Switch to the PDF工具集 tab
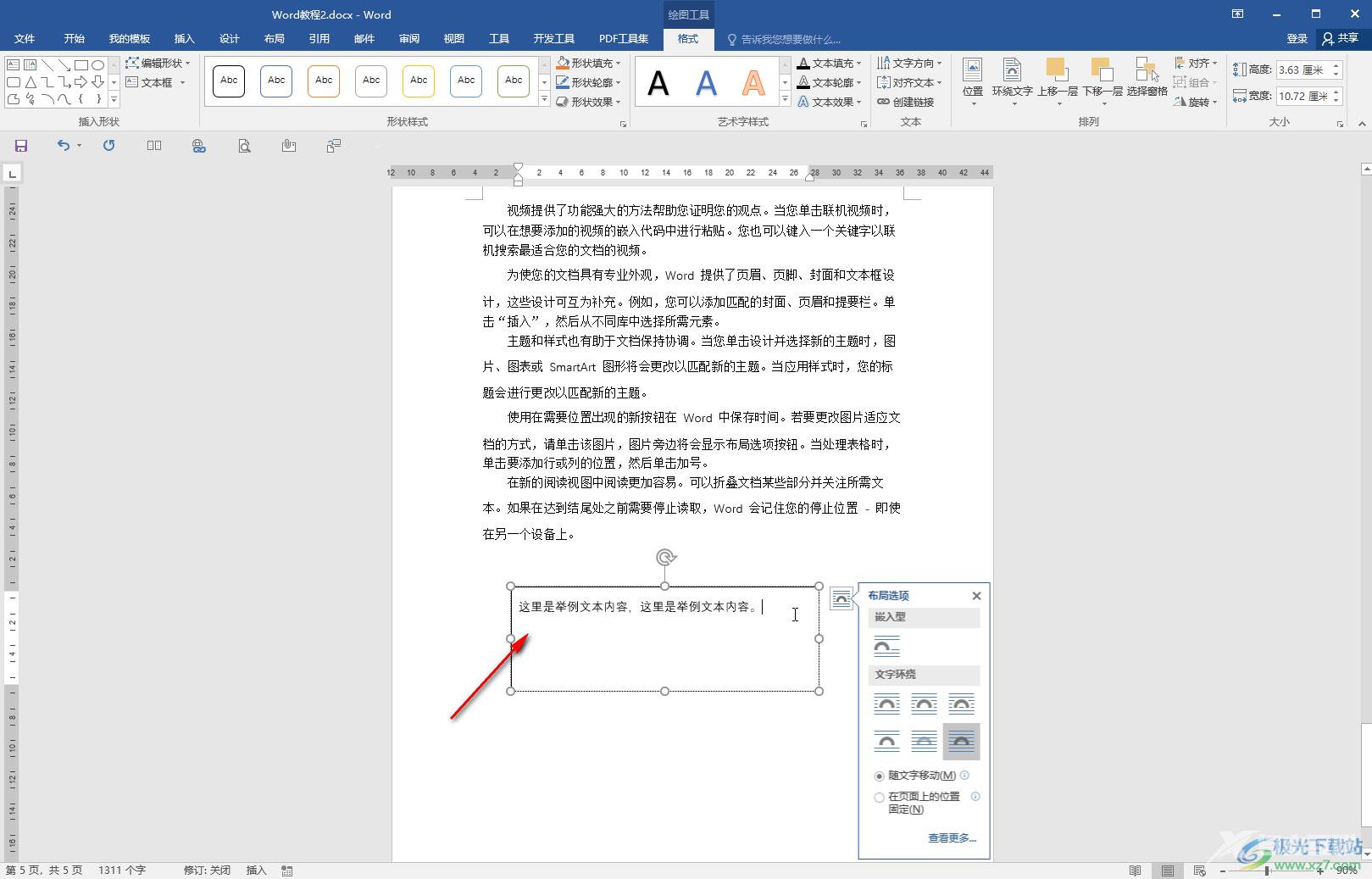Image resolution: width=1372 pixels, height=879 pixels. (x=624, y=39)
